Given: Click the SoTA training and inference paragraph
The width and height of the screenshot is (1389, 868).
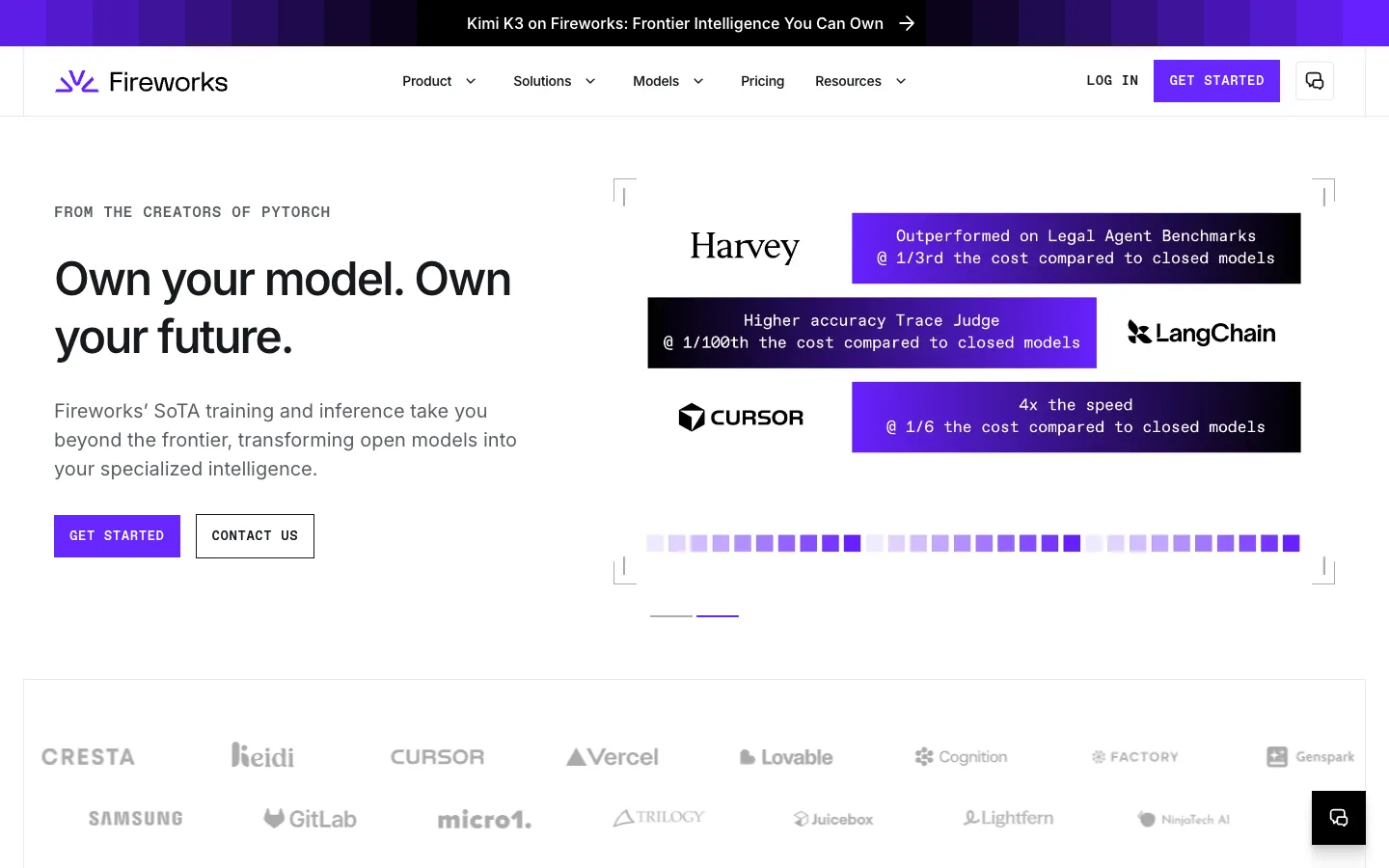Looking at the screenshot, I should point(286,440).
